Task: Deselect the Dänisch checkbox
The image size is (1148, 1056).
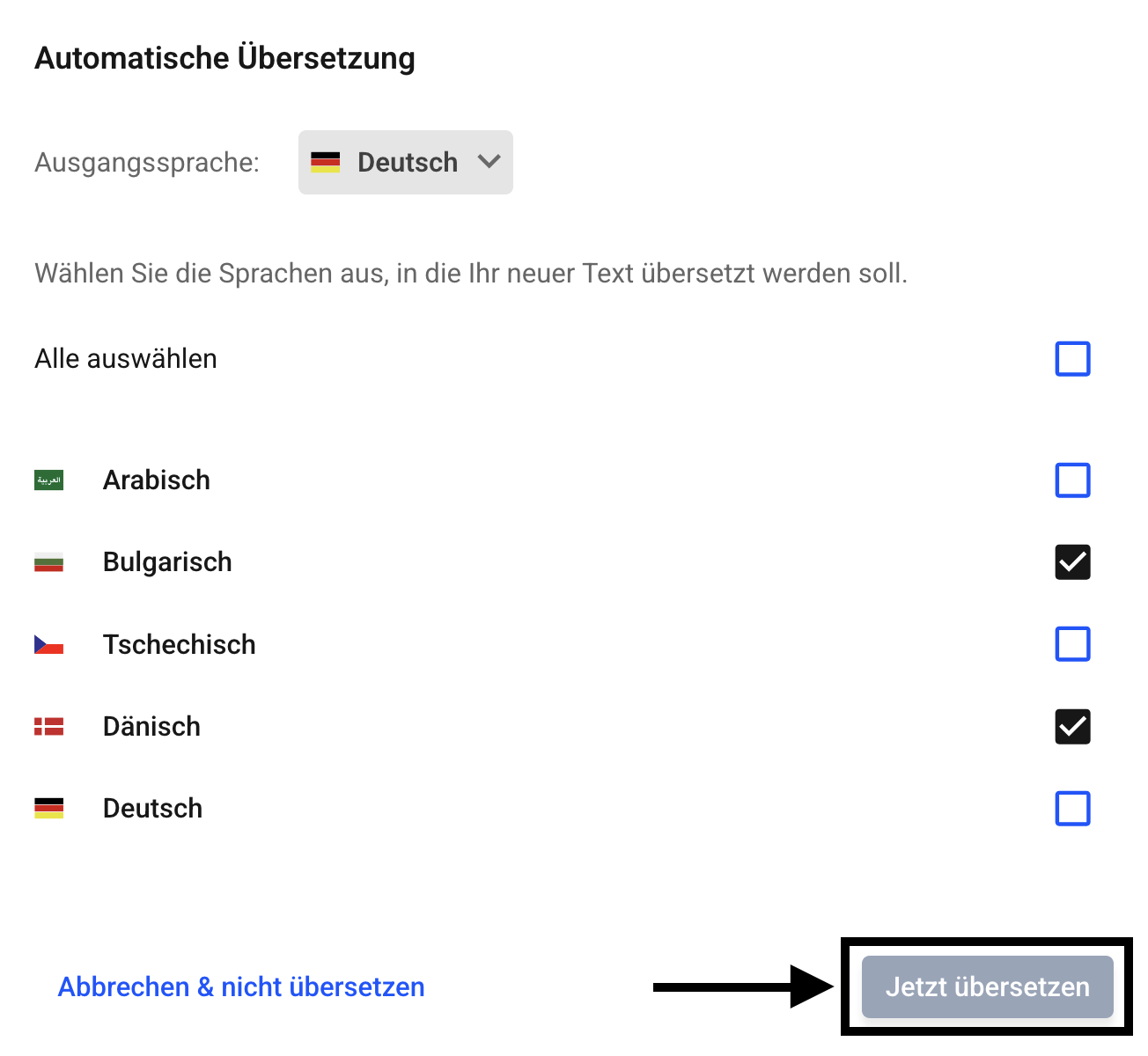Action: tap(1072, 727)
